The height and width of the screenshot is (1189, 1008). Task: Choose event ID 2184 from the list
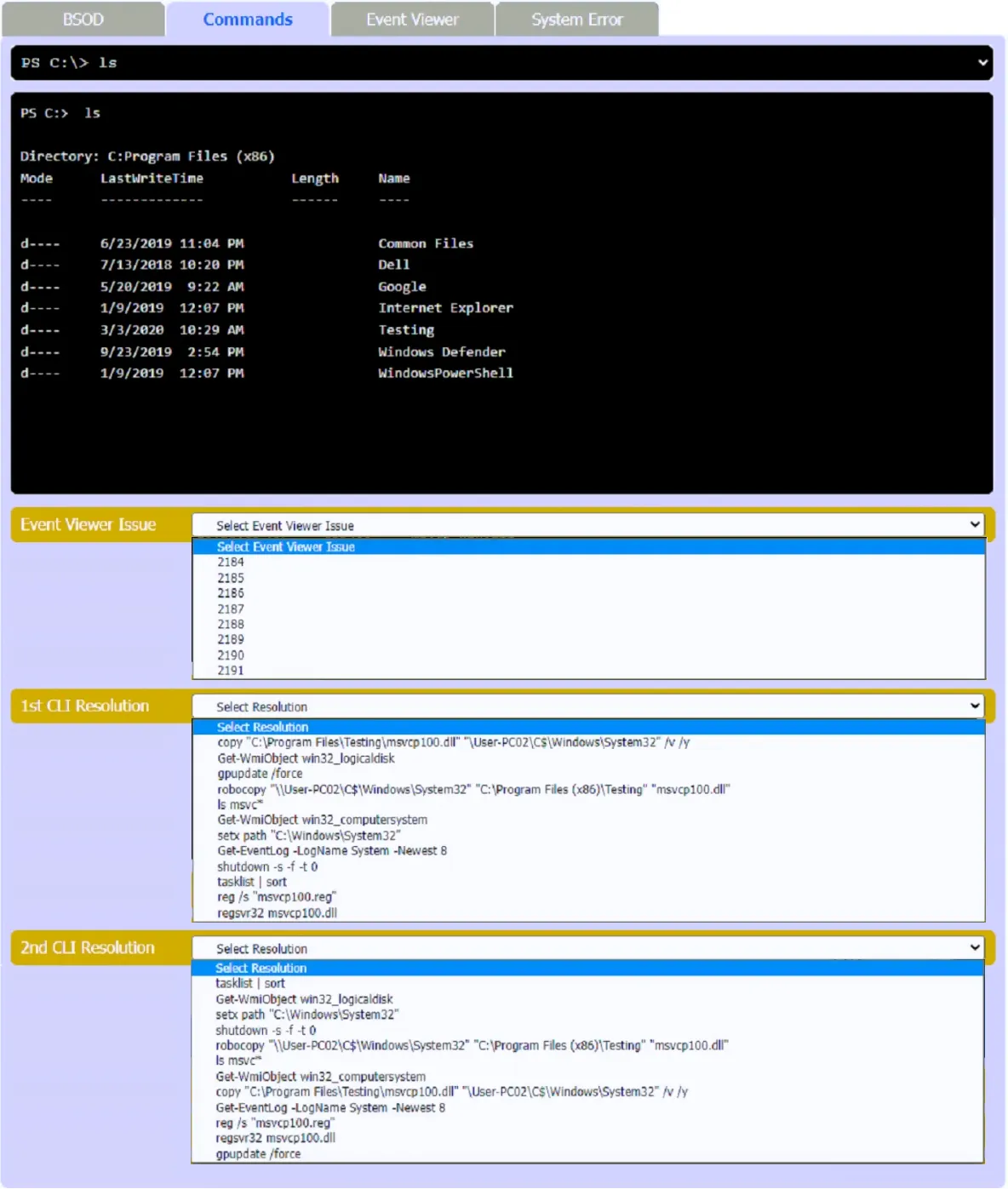click(x=588, y=563)
